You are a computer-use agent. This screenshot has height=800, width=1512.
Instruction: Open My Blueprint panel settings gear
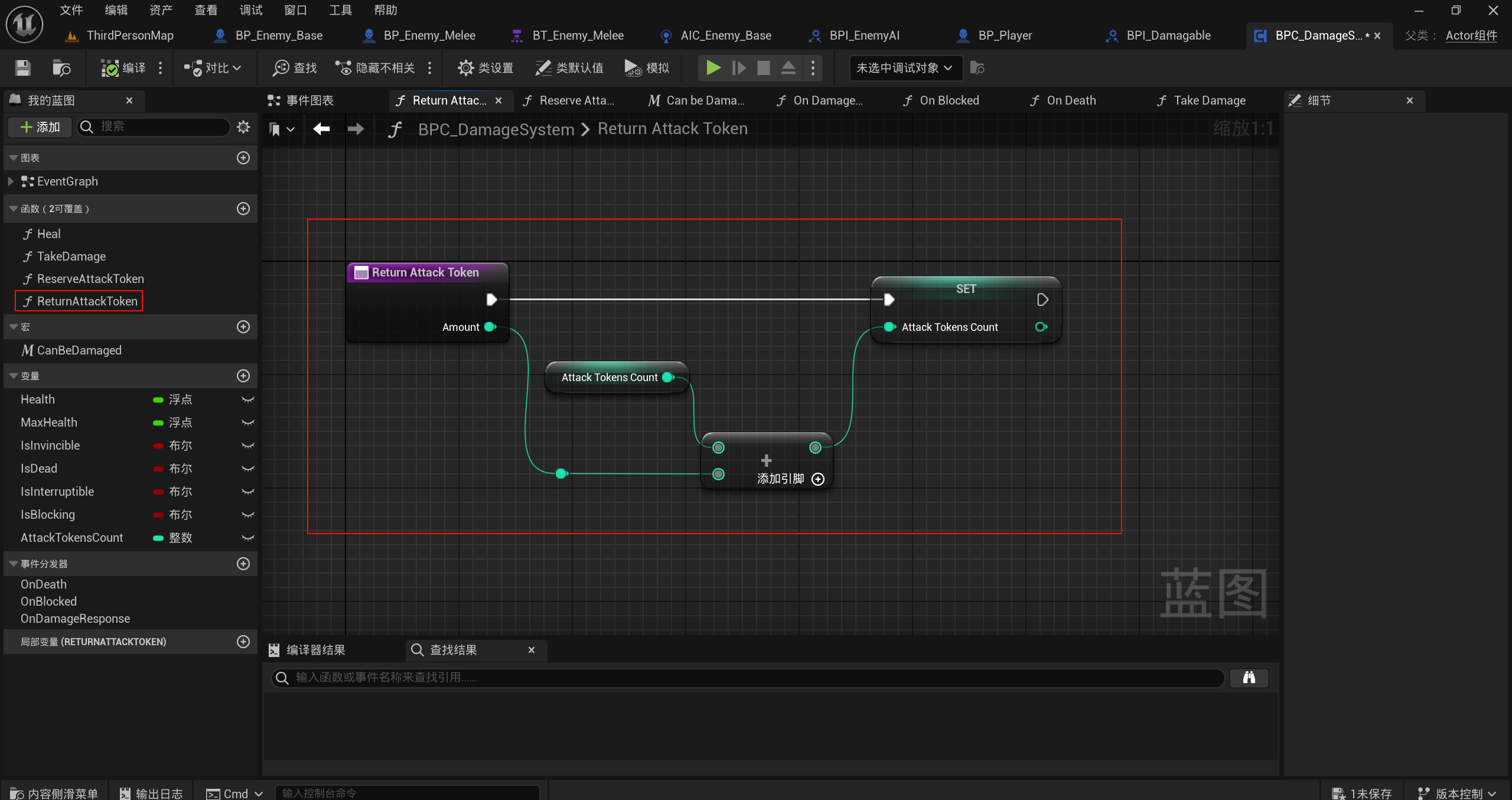click(x=243, y=126)
